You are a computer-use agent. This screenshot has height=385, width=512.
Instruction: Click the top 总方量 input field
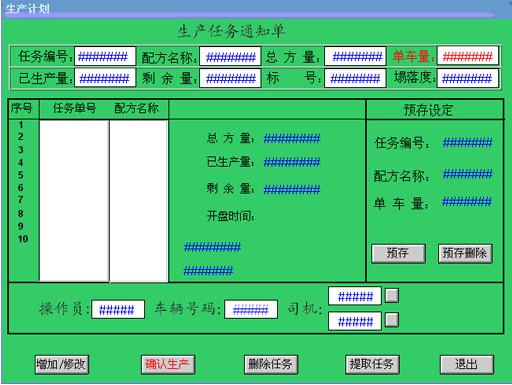tap(355, 56)
